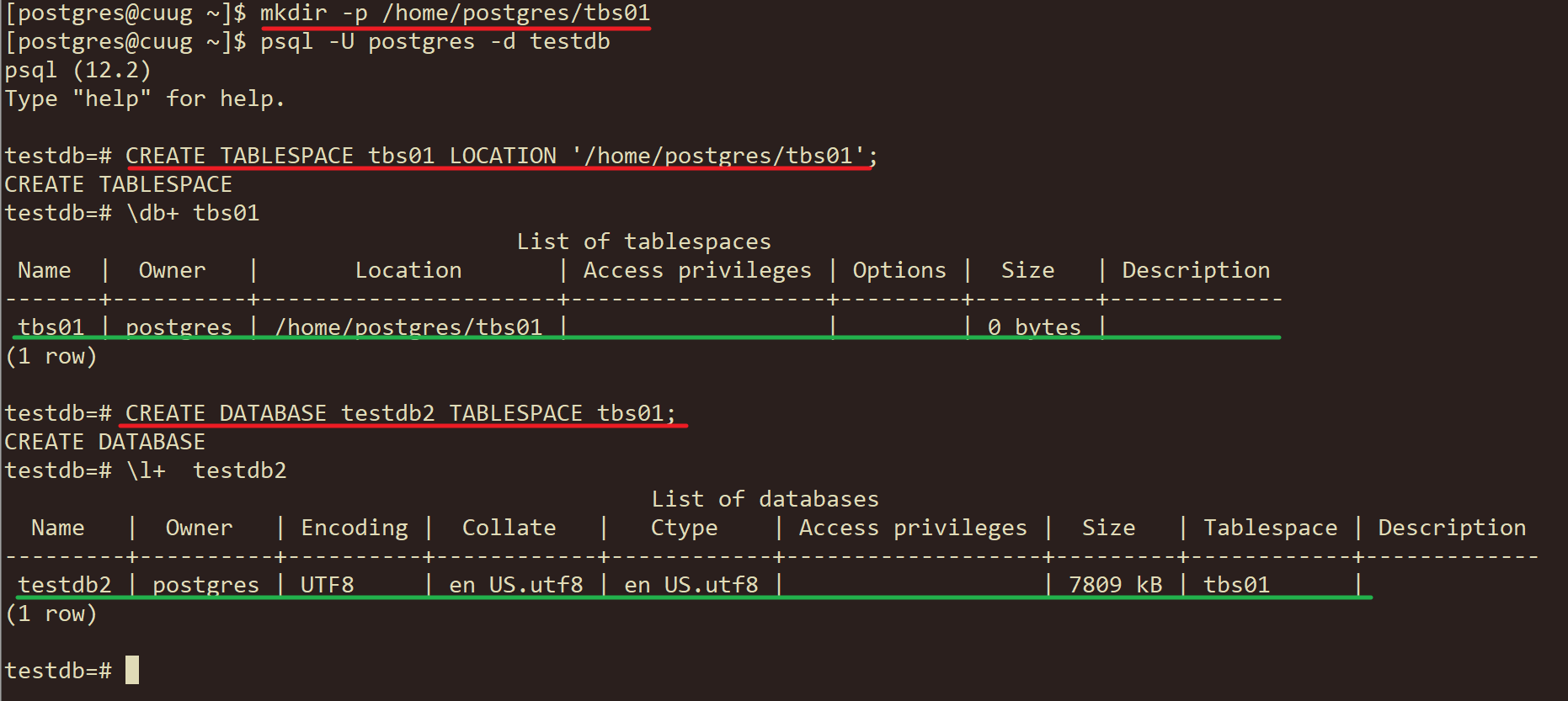Click the Tablespace column header in databases list
Viewport: 1568px width, 701px height.
1270,528
